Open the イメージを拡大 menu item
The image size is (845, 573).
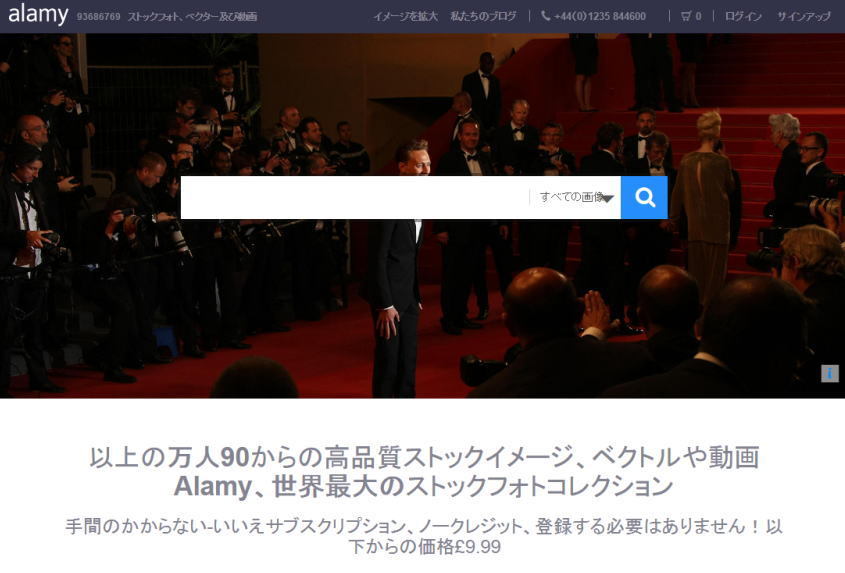(405, 16)
